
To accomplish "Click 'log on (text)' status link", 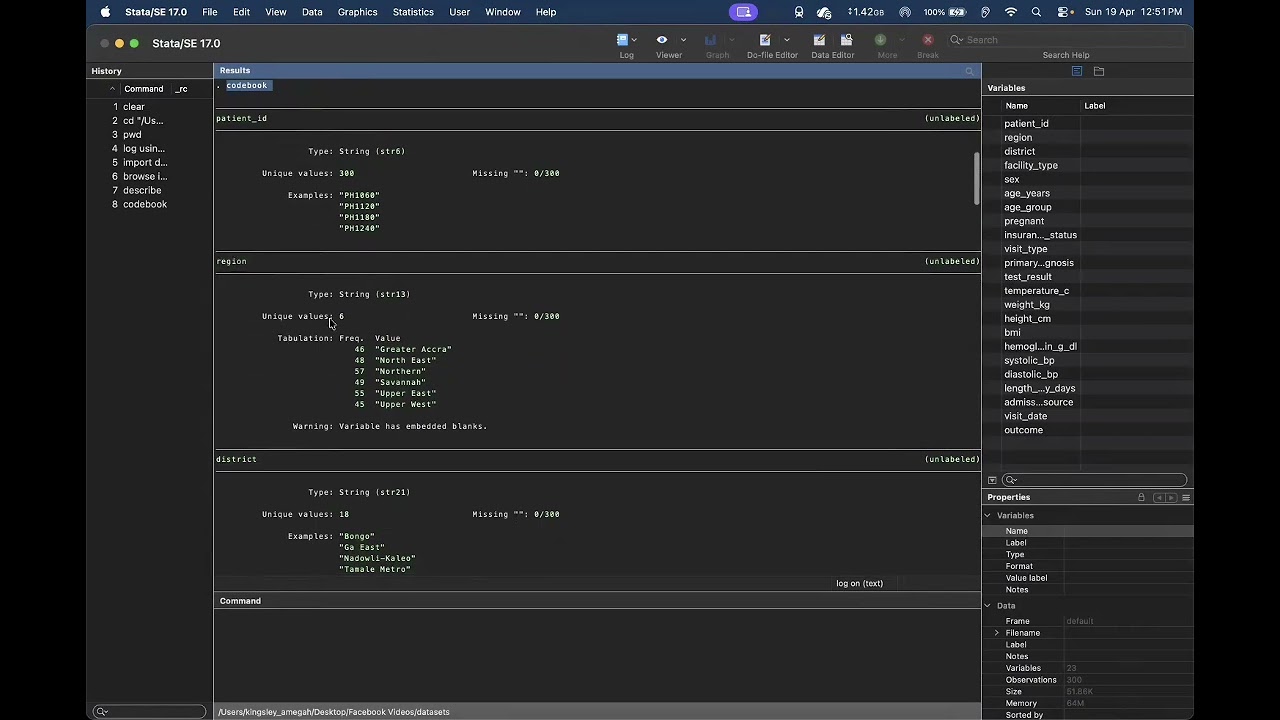I will pos(859,583).
